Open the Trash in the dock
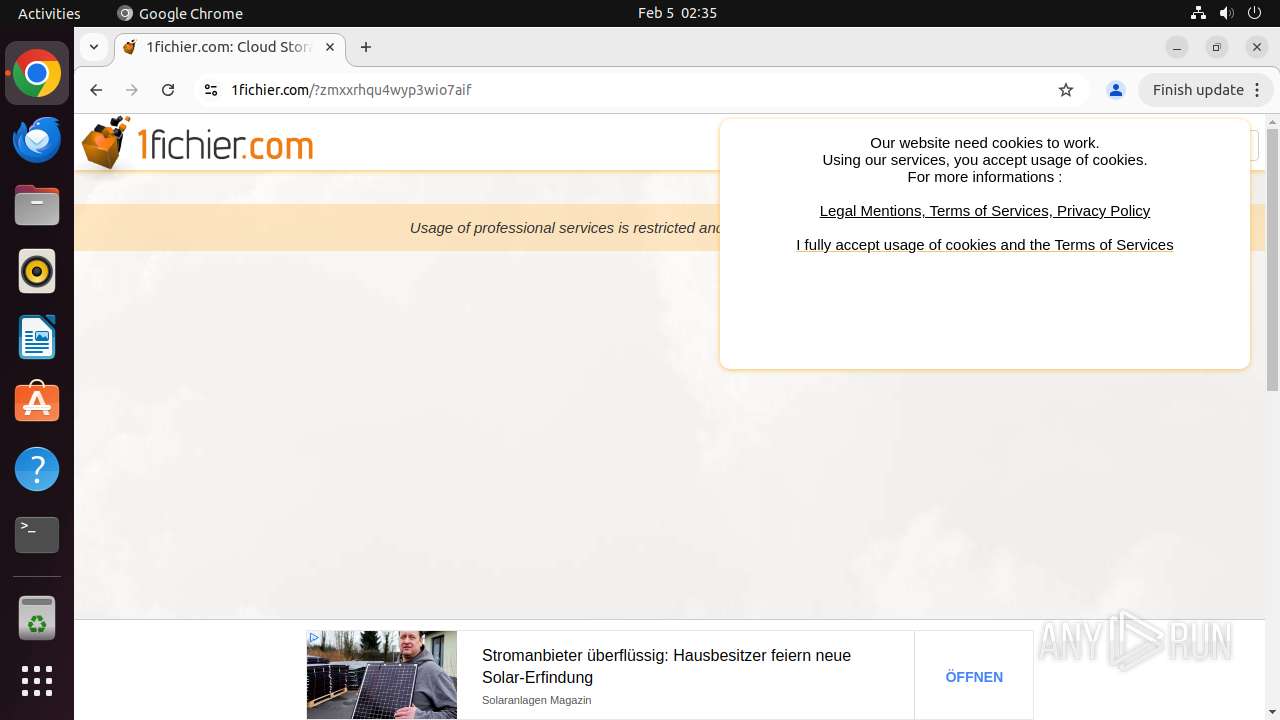This screenshot has height=720, width=1280. [x=37, y=618]
